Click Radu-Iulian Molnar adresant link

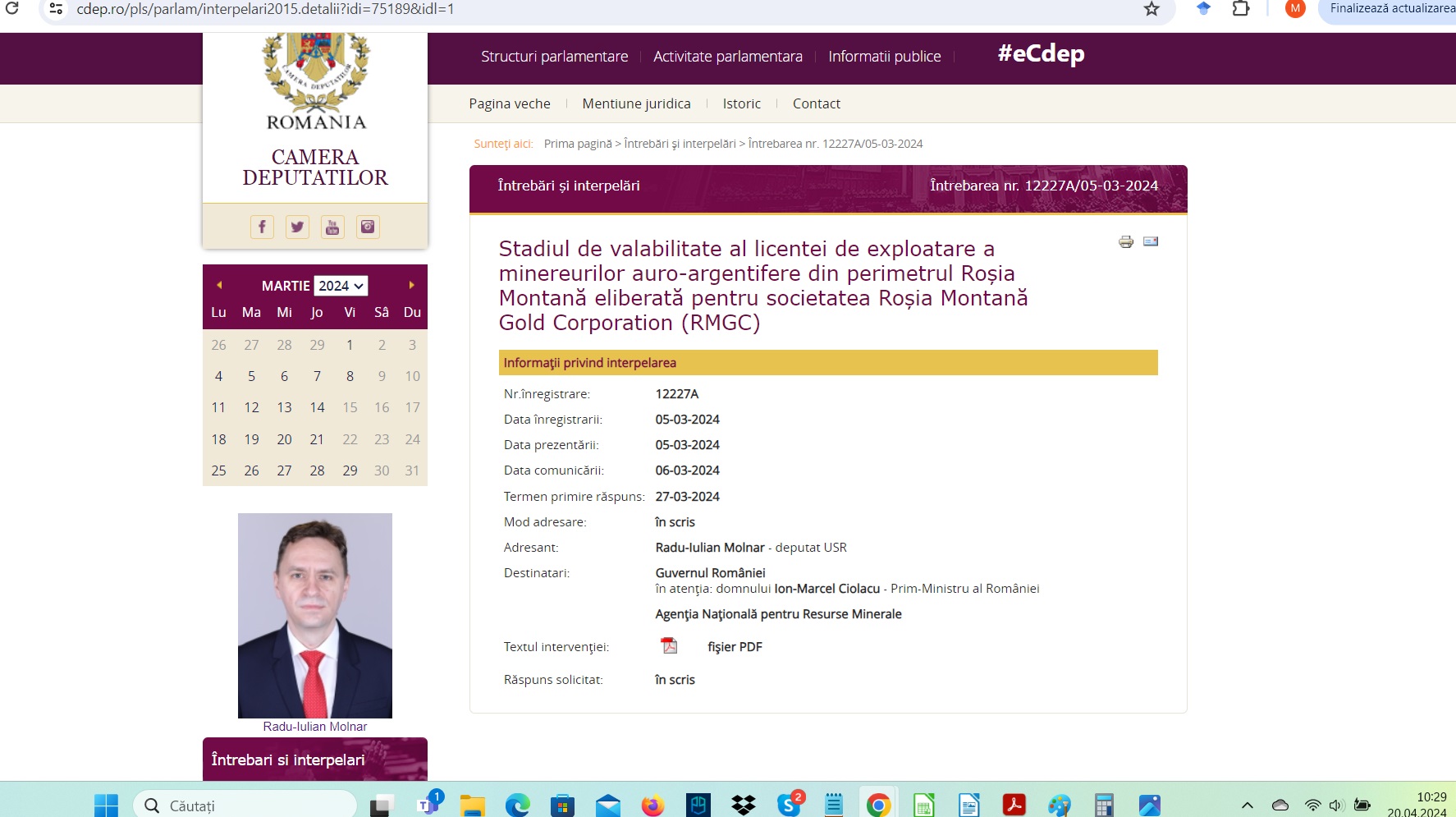[x=709, y=548]
